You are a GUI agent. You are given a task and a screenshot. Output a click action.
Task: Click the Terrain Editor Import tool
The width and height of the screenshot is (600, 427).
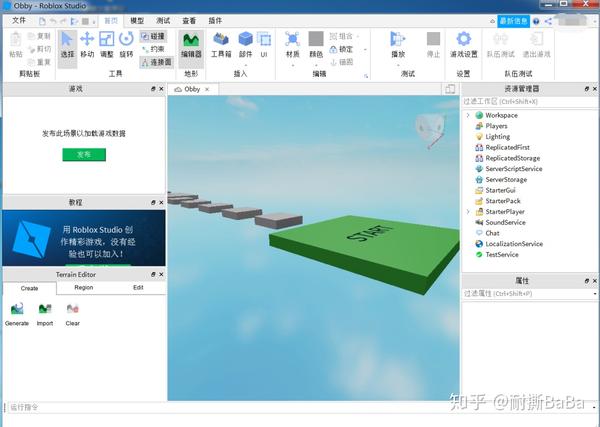click(45, 315)
